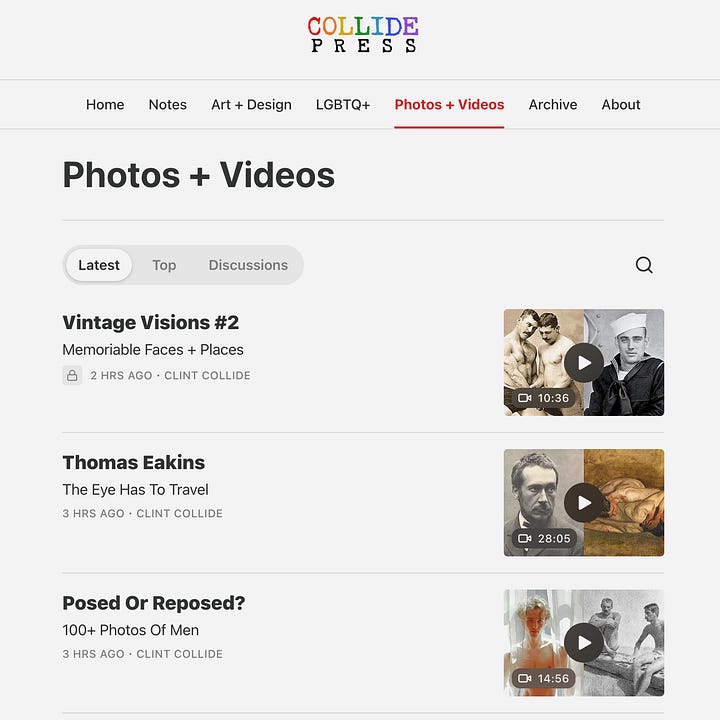Screen dimensions: 720x720
Task: Open the Vintage Visions #2 post title
Action: pos(151,322)
